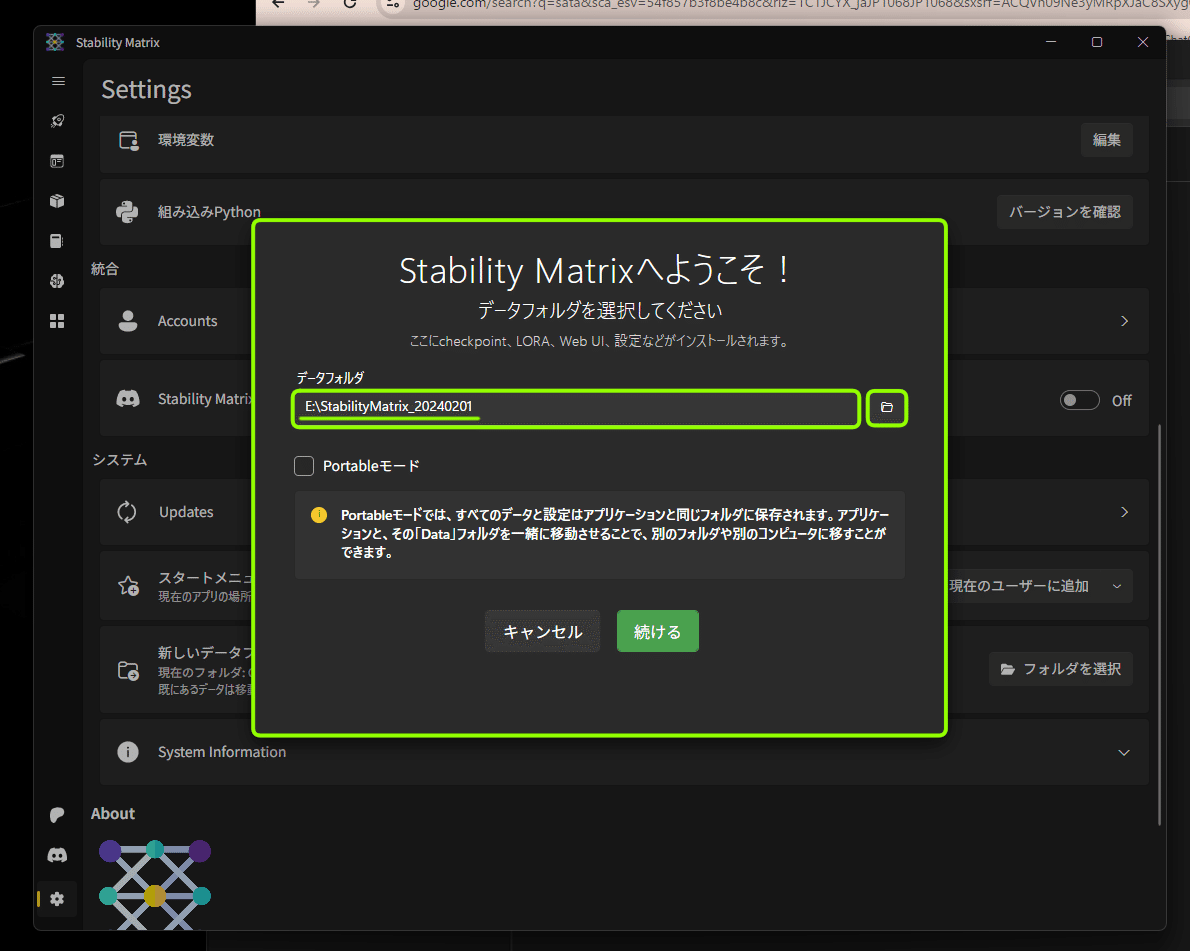Click the キャンセル button in the dialog

tap(542, 631)
